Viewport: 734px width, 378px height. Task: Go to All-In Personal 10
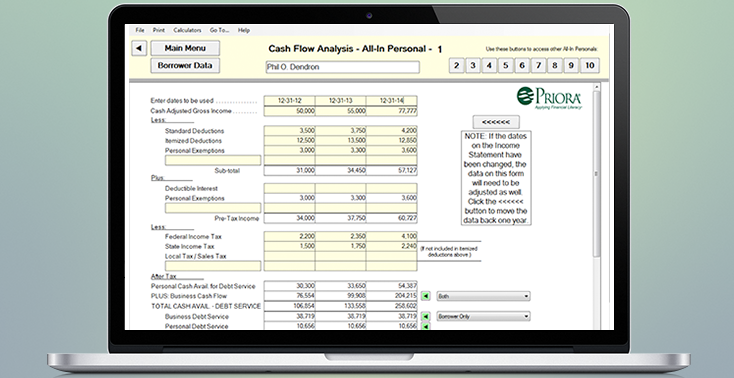coord(590,66)
